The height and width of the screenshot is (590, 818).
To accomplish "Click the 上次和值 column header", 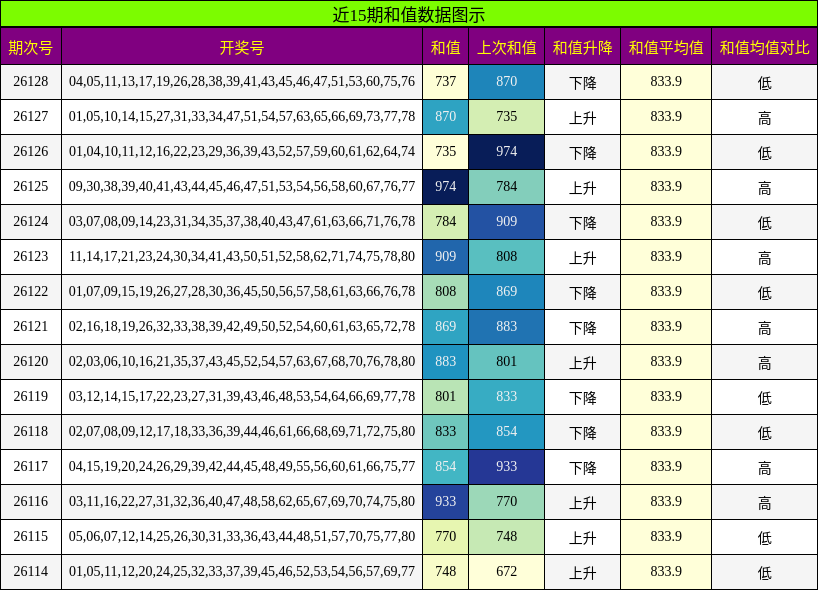I will tap(507, 47).
